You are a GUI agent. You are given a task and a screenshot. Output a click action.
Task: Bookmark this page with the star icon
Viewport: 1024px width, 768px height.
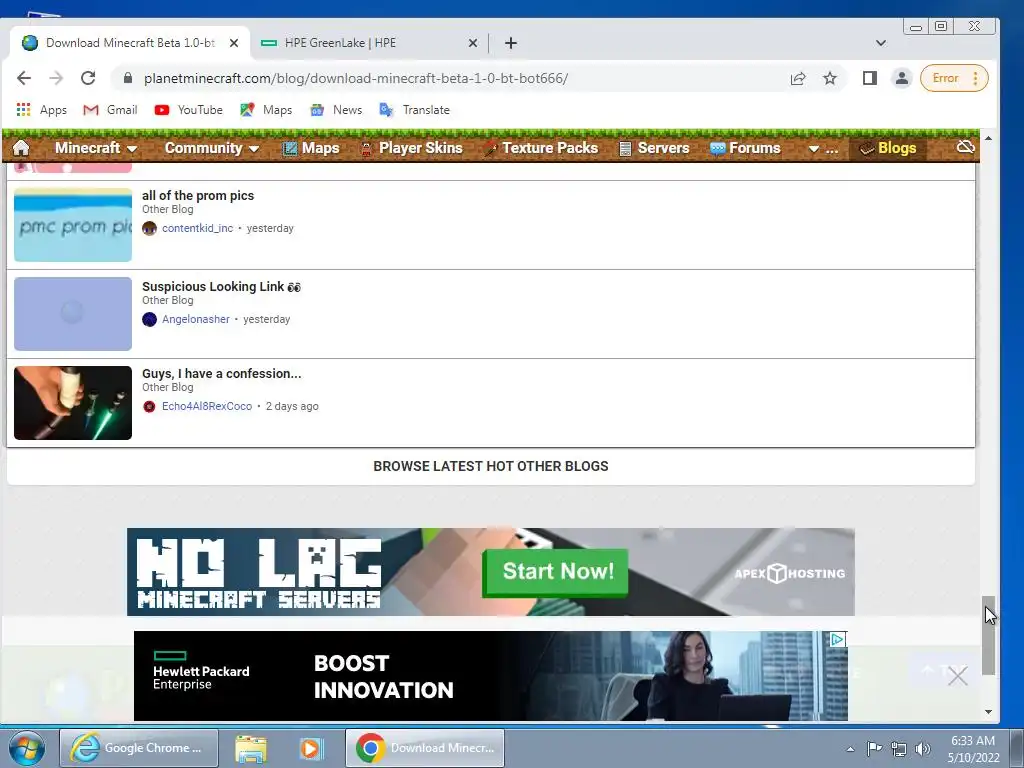coord(829,78)
